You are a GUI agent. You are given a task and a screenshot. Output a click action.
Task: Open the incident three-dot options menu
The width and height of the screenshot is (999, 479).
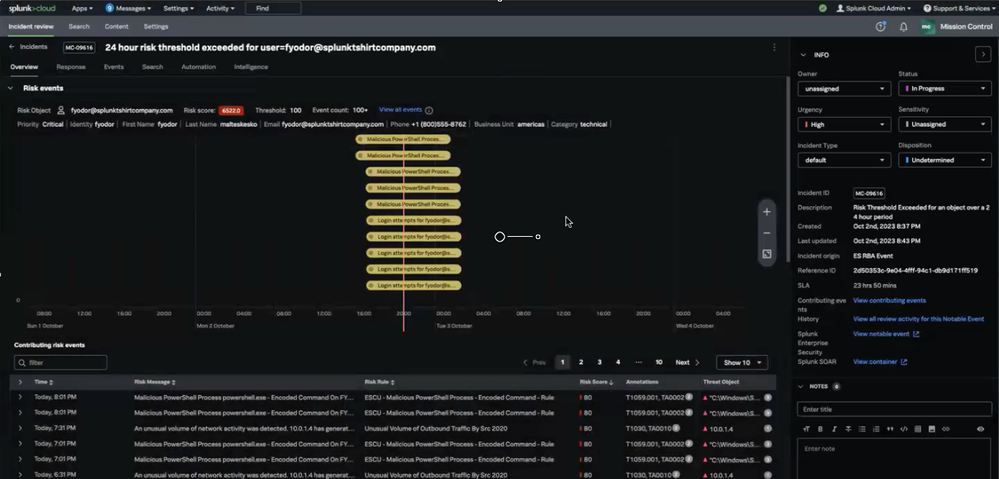774,47
